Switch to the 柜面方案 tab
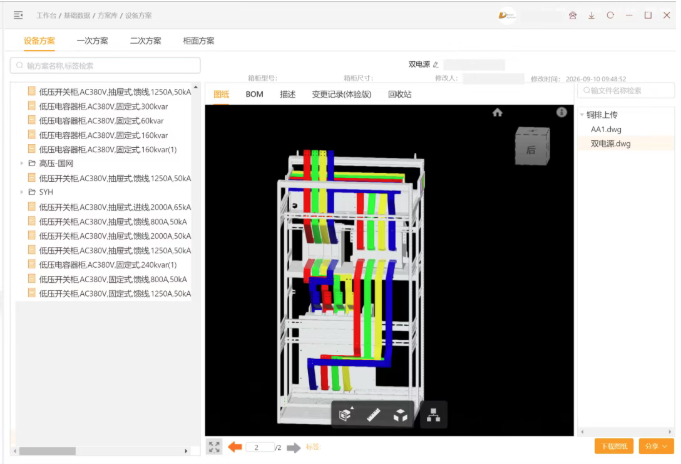 198,41
